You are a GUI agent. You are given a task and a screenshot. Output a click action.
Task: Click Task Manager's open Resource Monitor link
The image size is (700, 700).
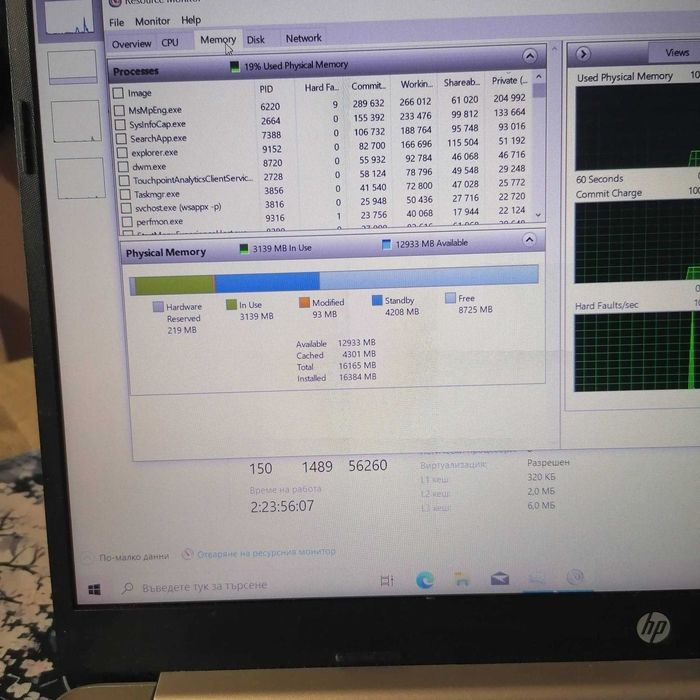[266, 553]
